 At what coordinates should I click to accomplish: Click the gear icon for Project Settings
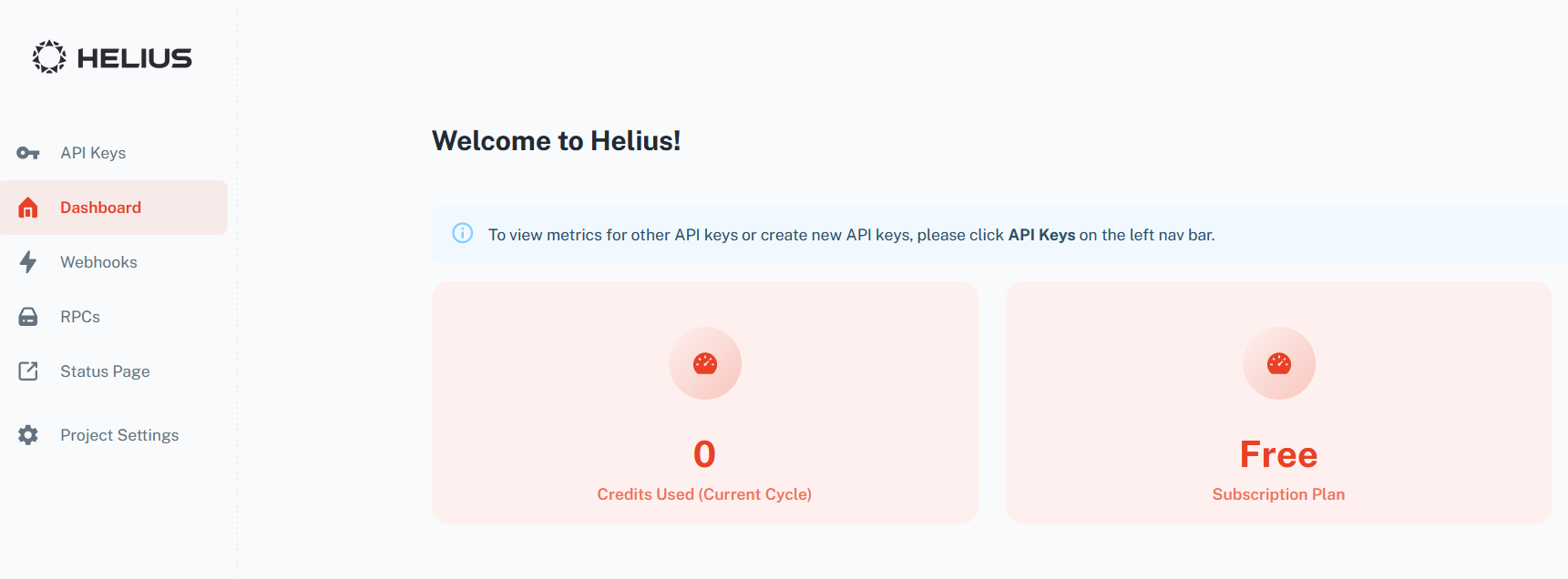pyautogui.click(x=28, y=435)
